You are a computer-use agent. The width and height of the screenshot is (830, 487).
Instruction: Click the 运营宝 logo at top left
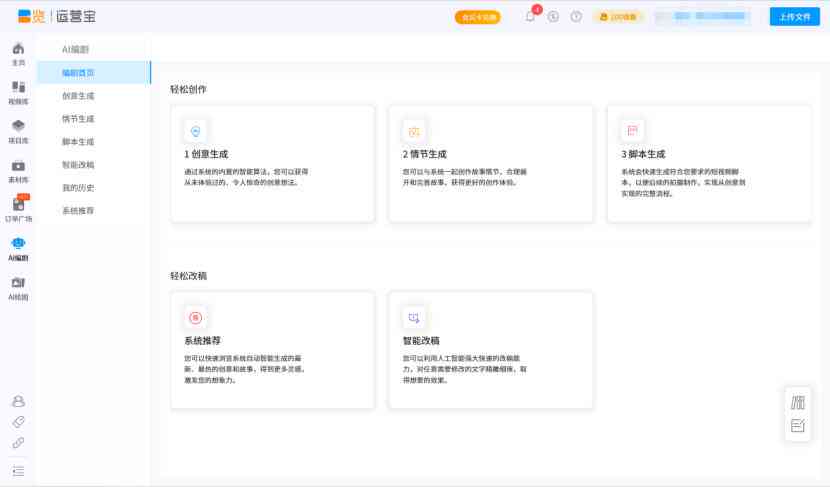[x=57, y=16]
